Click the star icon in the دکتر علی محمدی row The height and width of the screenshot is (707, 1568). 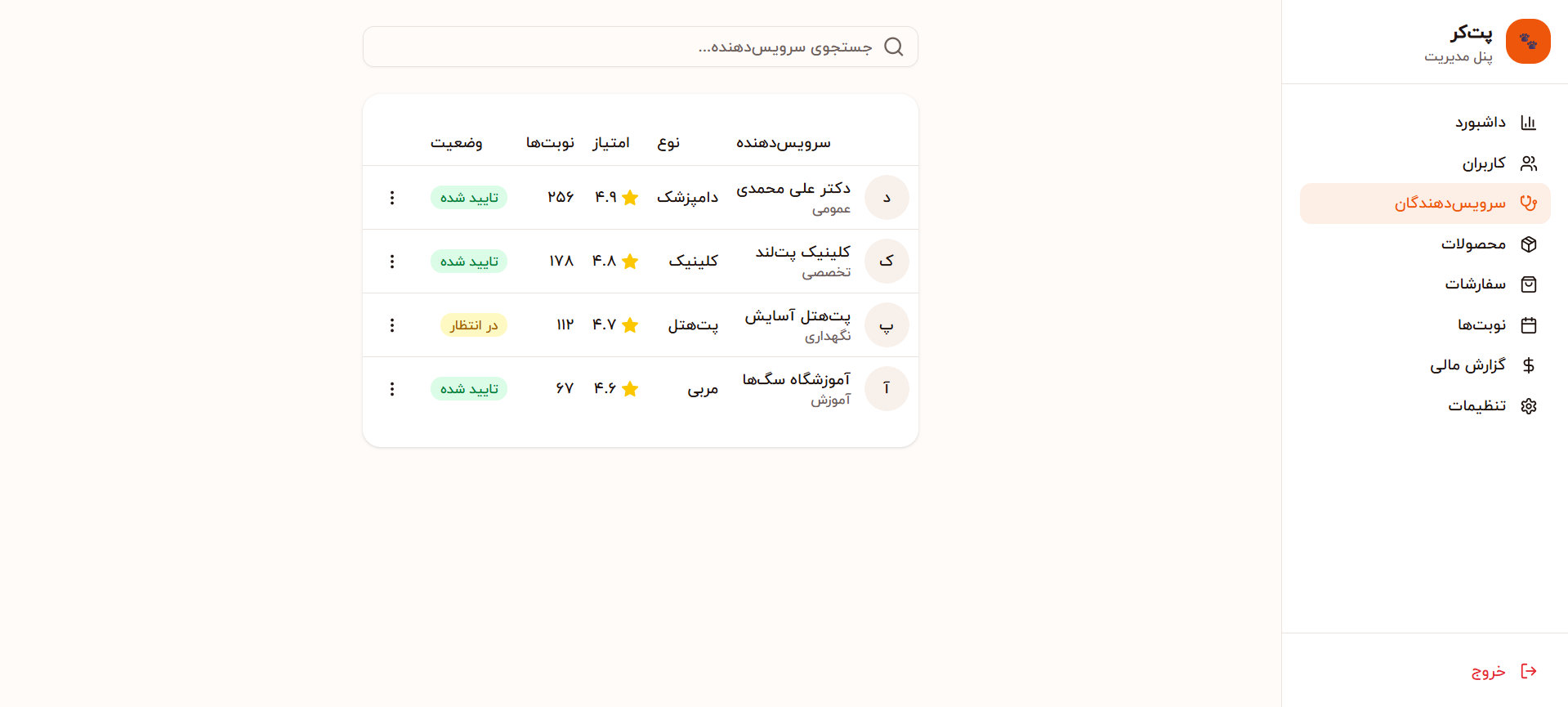coord(630,198)
